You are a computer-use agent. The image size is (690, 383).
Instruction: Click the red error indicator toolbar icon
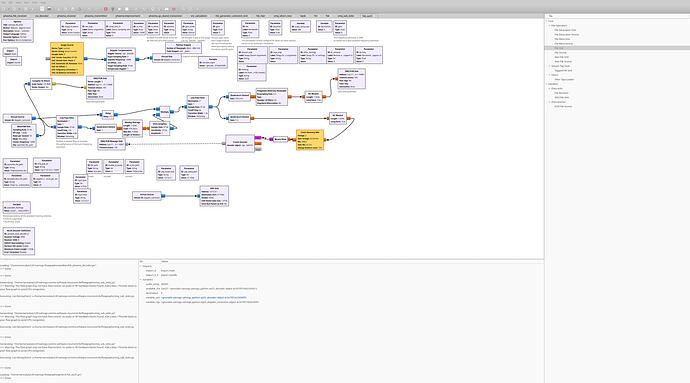tap(106, 9)
